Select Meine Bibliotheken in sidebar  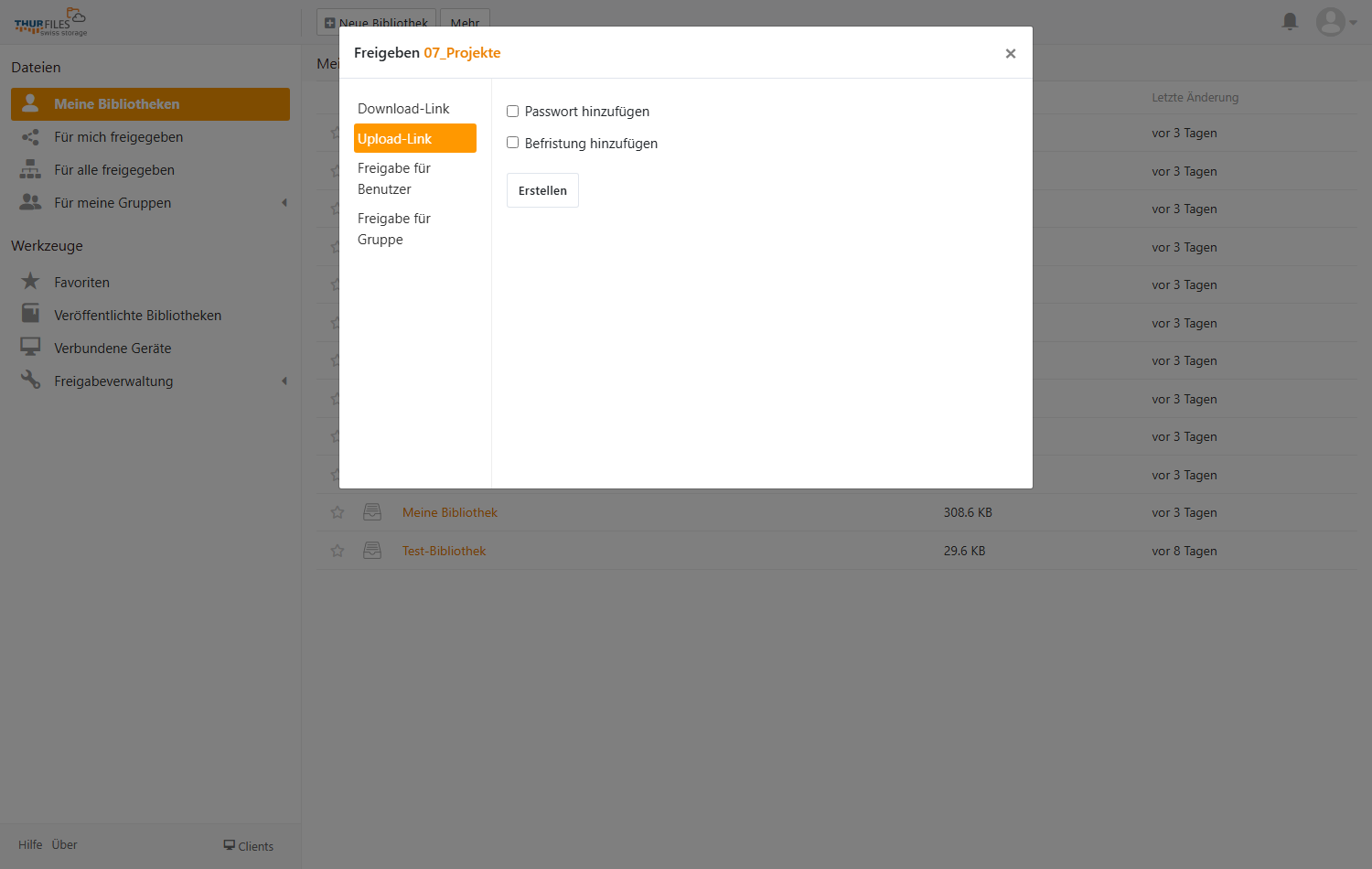(x=150, y=104)
